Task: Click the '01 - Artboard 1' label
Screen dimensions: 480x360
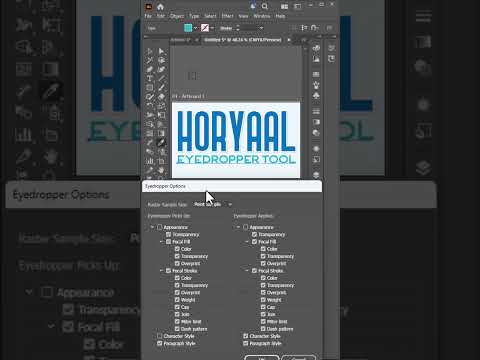Action: pyautogui.click(x=188, y=96)
